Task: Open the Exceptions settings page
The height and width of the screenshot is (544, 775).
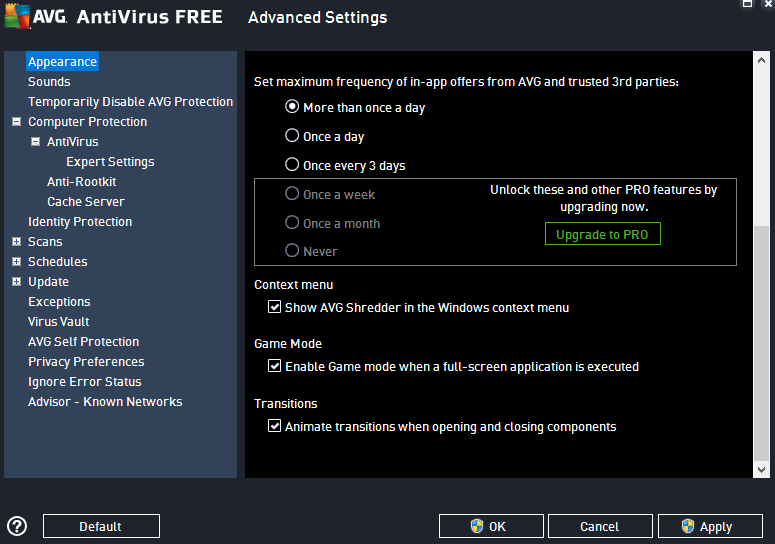Action: (59, 302)
